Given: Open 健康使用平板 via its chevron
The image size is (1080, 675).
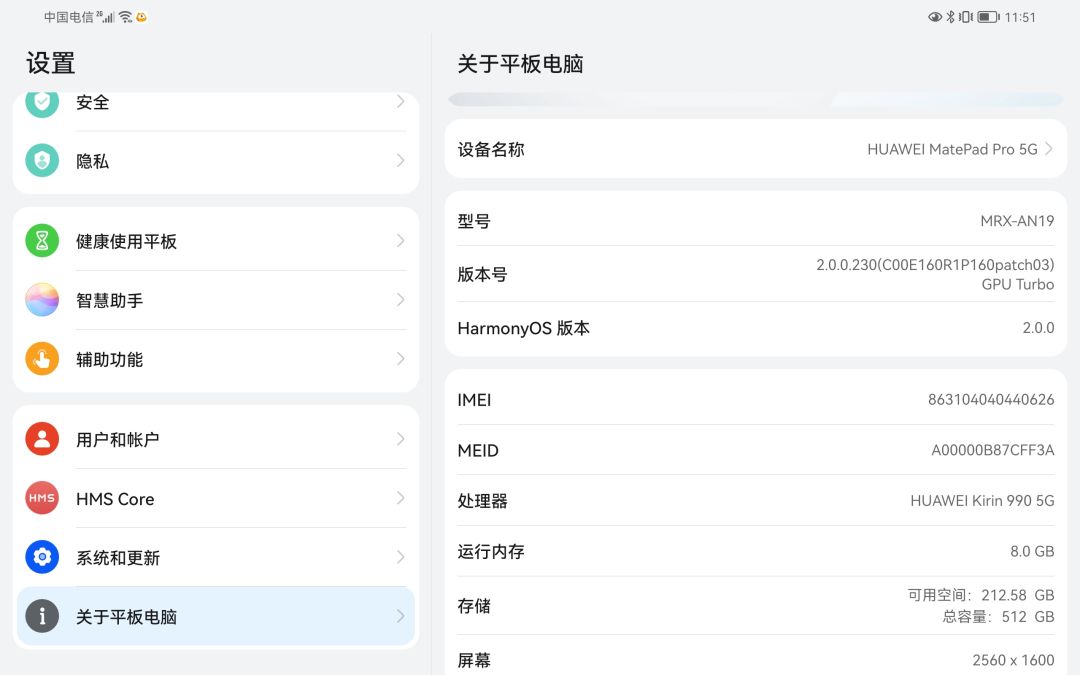Looking at the screenshot, I should coord(400,240).
